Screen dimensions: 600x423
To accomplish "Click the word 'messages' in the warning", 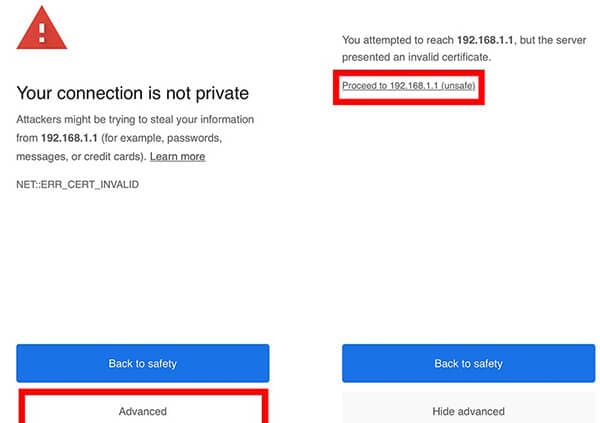I will 42,157.
